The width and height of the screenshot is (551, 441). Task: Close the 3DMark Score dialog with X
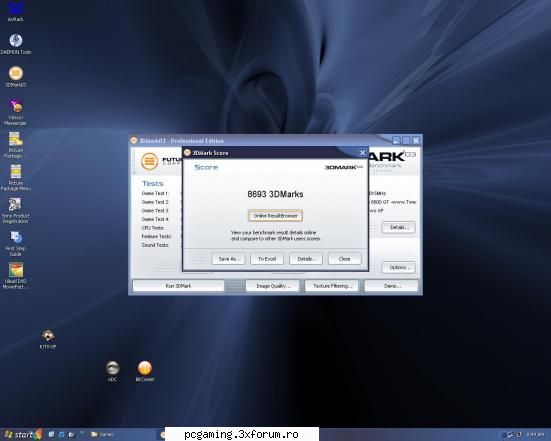362,153
